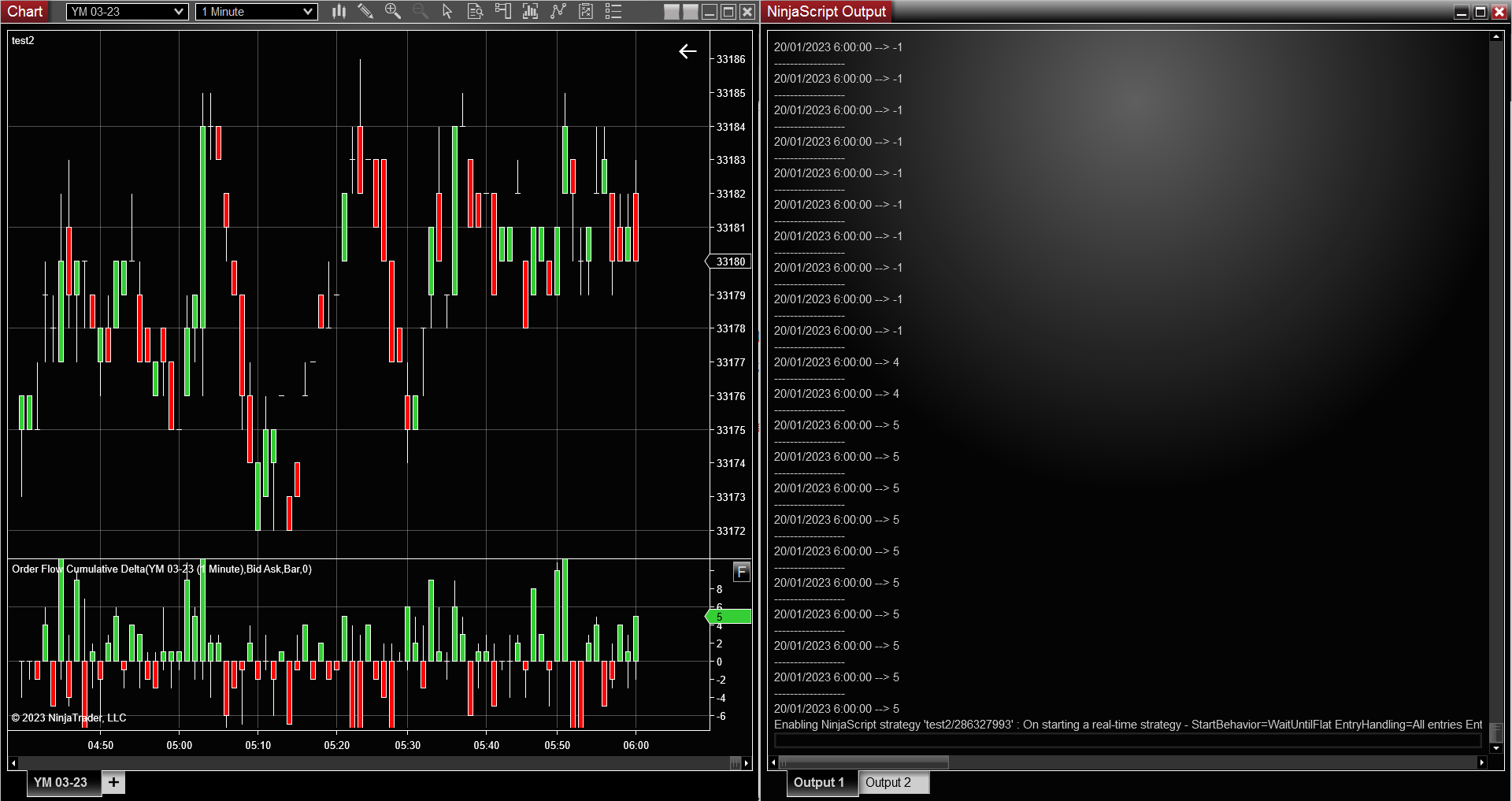
Task: Show the data box icon
Action: (x=475, y=11)
